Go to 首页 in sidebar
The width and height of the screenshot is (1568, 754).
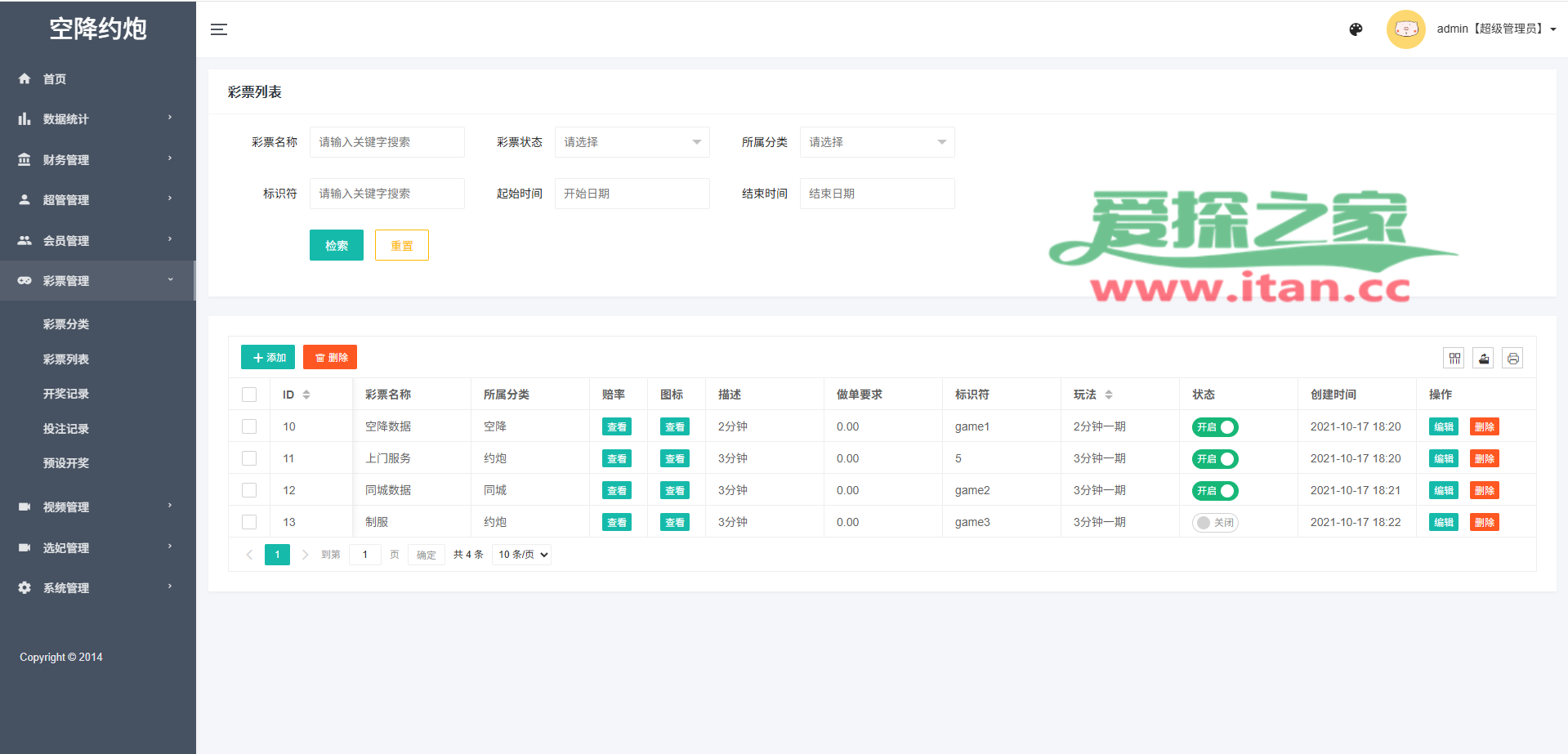(x=98, y=78)
